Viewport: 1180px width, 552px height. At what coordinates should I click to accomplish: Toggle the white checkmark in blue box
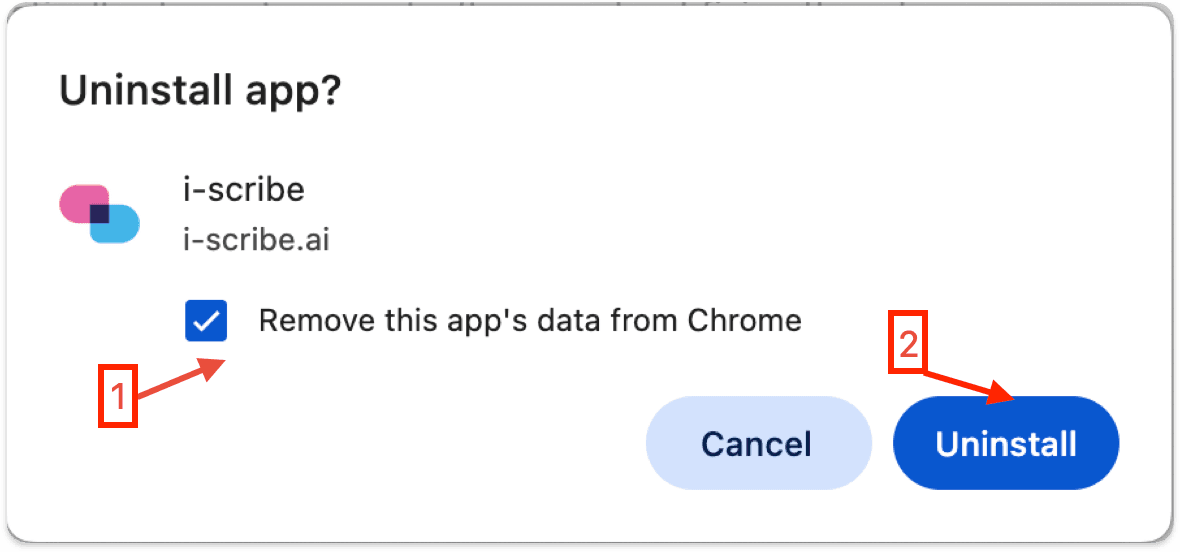tap(206, 322)
